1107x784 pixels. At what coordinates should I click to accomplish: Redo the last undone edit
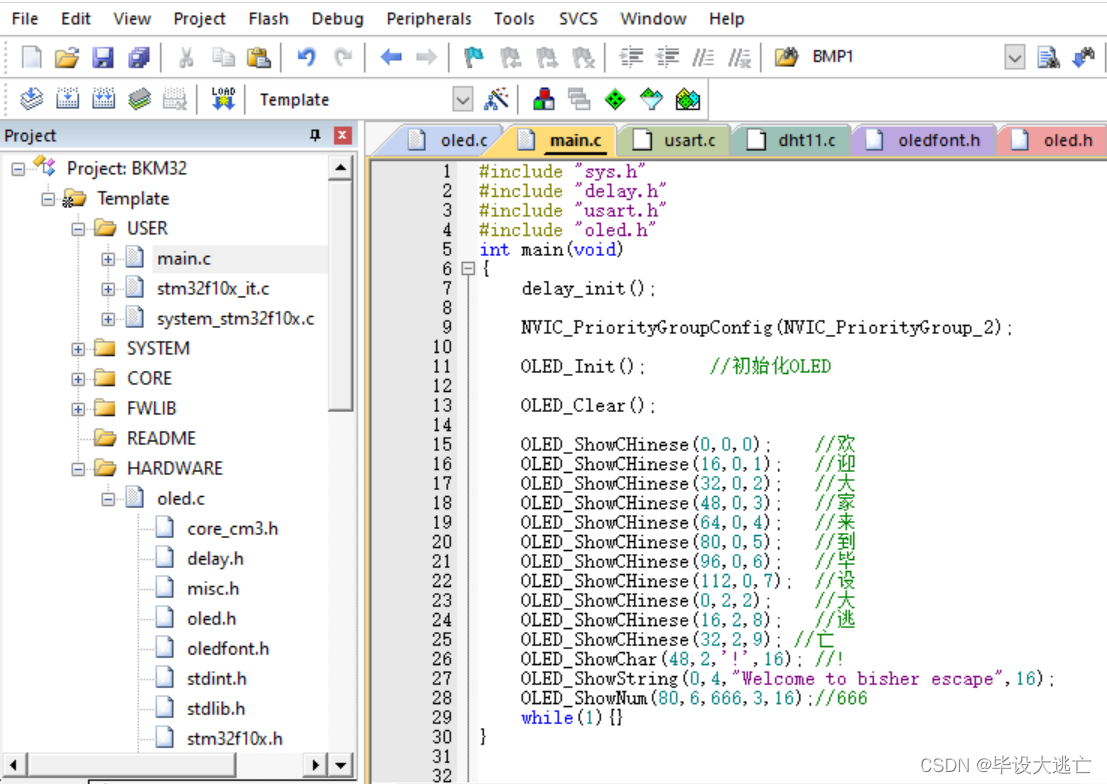click(343, 57)
